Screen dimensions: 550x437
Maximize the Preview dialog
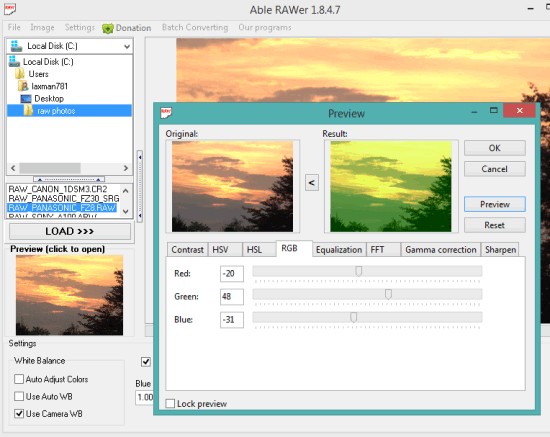point(494,110)
